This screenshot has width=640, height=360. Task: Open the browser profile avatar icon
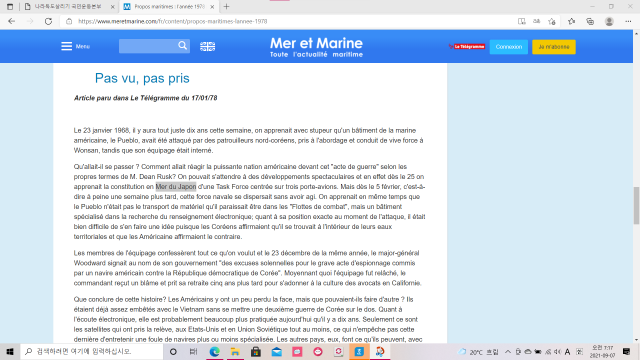click(x=609, y=21)
